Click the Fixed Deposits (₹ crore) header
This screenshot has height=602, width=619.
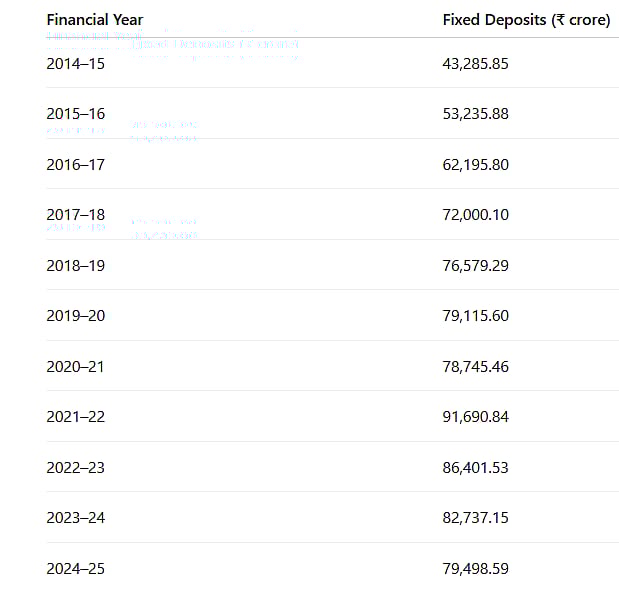pyautogui.click(x=526, y=20)
